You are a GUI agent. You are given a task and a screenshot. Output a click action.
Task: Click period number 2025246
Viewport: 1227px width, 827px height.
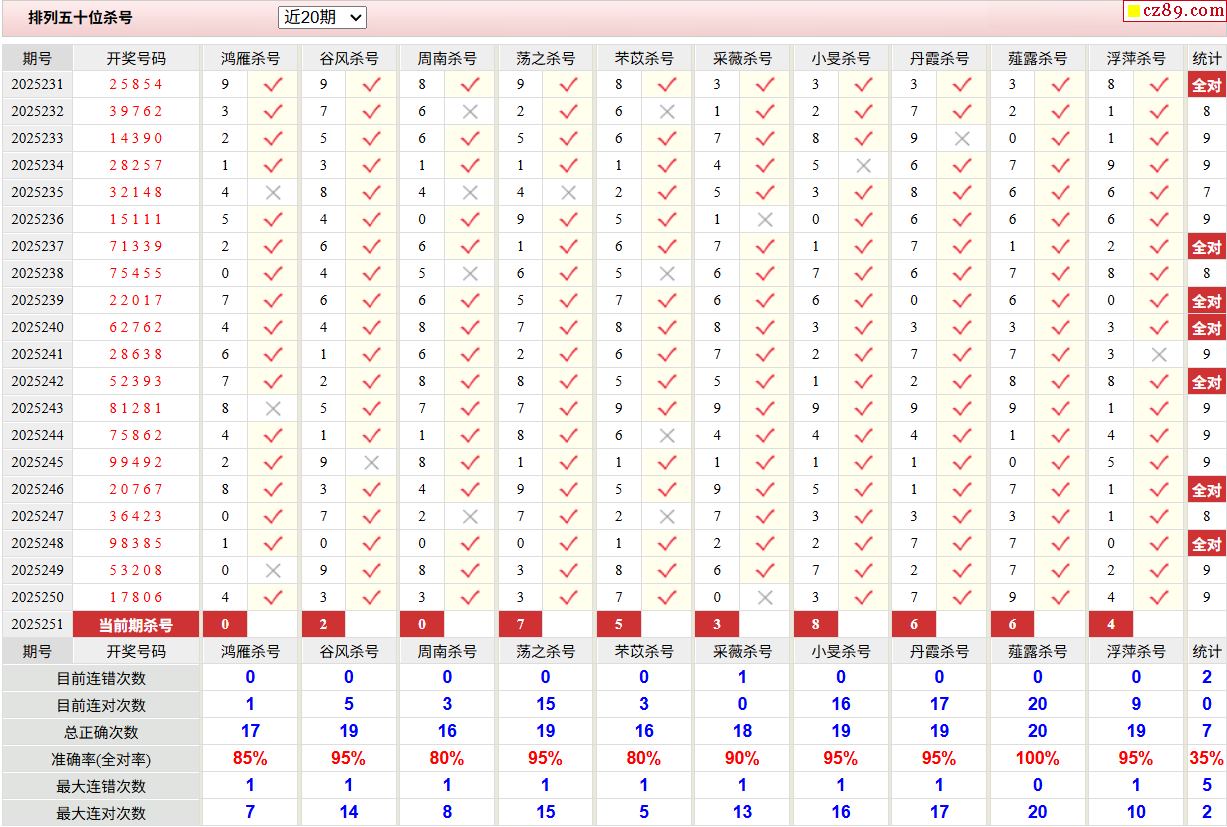[37, 489]
